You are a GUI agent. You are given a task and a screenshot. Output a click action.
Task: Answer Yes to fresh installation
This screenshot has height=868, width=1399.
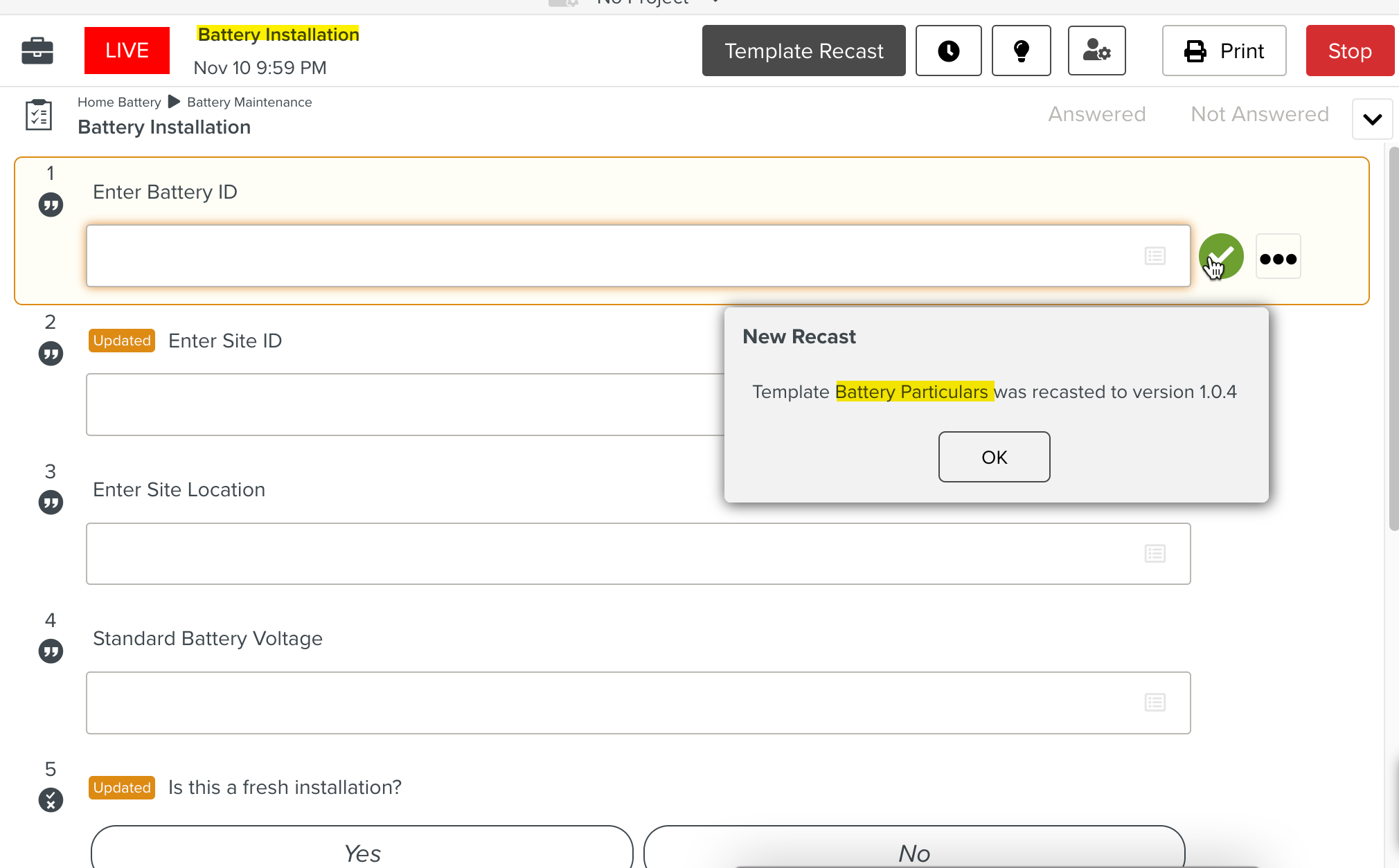(362, 847)
